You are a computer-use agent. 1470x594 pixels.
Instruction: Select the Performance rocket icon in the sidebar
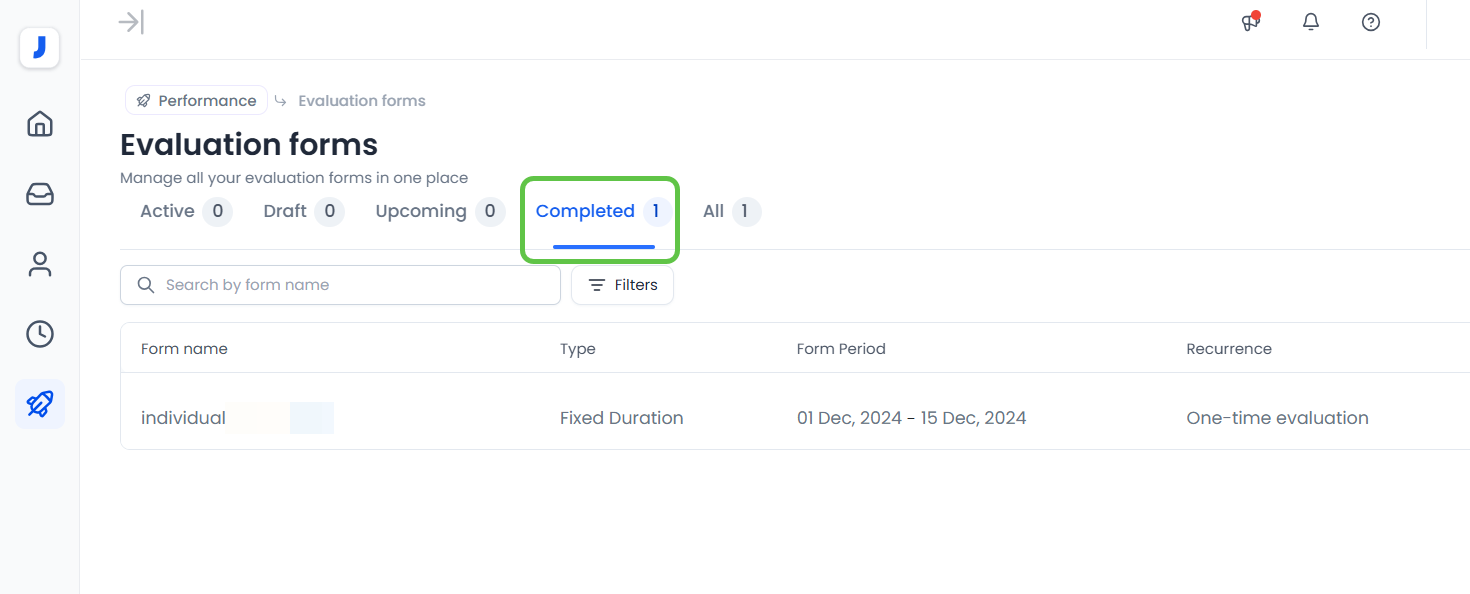(39, 404)
